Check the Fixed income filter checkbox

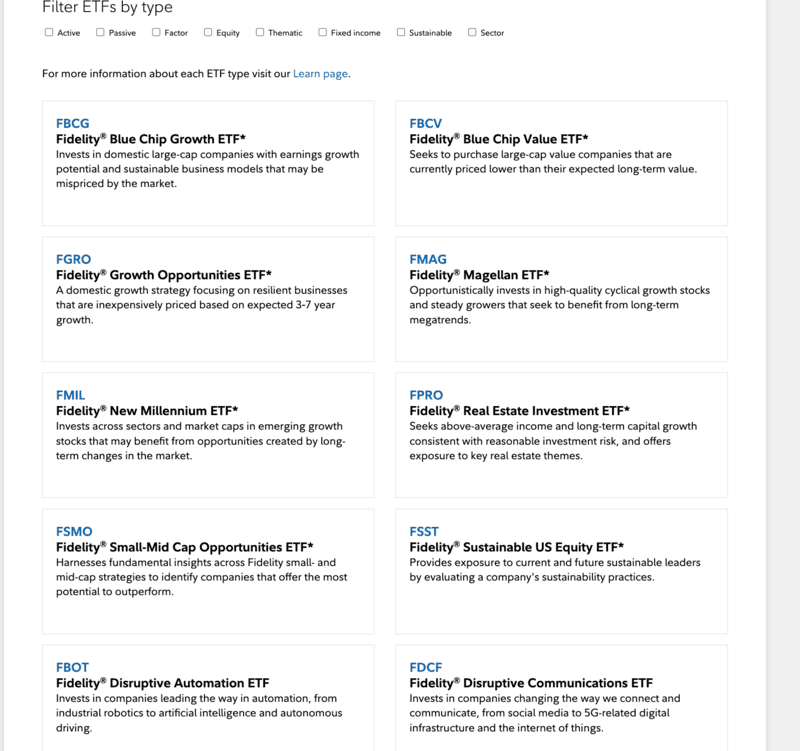(x=322, y=33)
